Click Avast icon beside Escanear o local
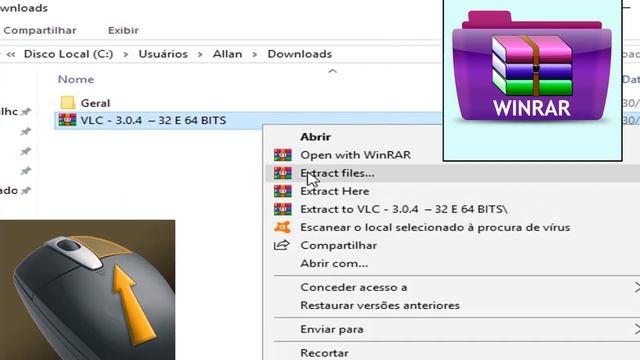This screenshot has height=360, width=640. coord(282,227)
